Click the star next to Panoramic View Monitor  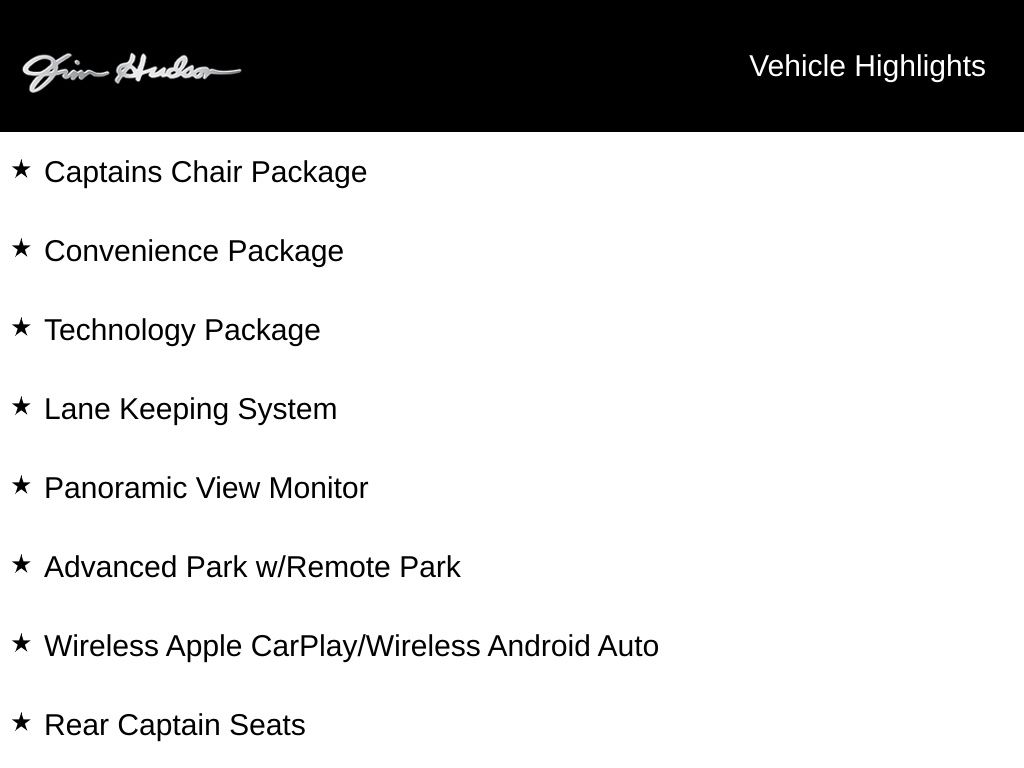(x=21, y=485)
